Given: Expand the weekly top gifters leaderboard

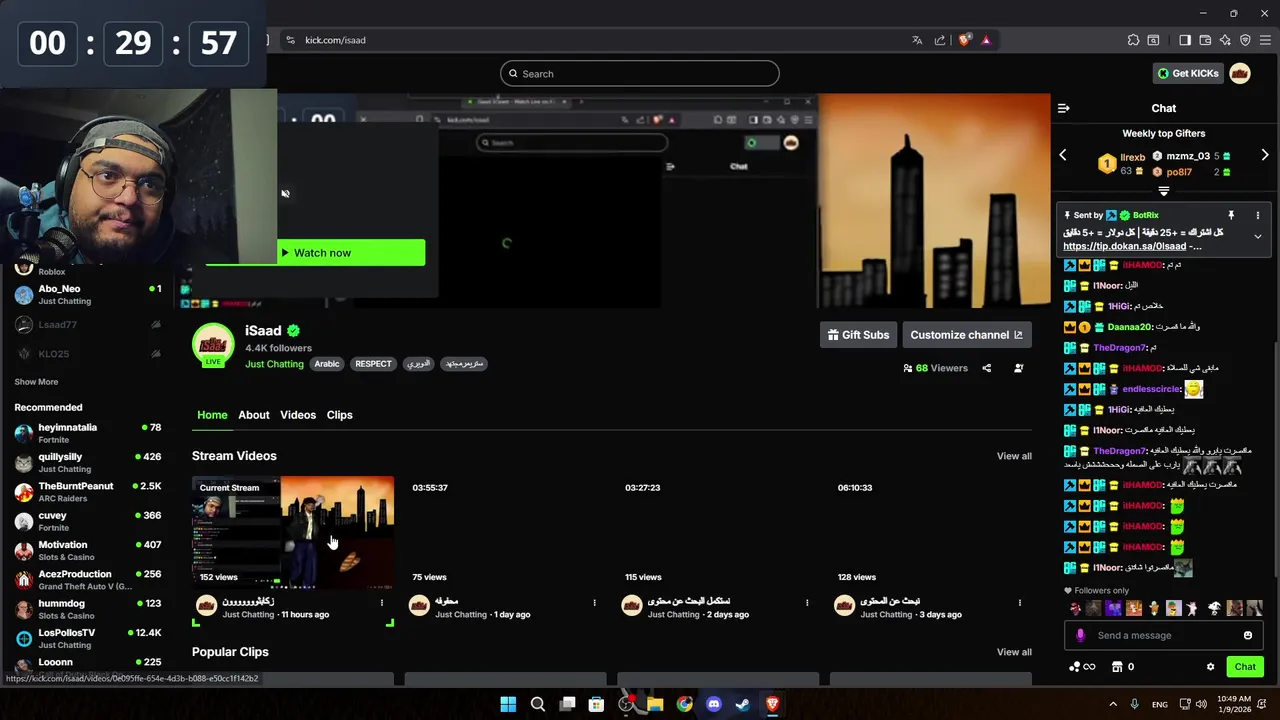Looking at the screenshot, I should 1164,191.
